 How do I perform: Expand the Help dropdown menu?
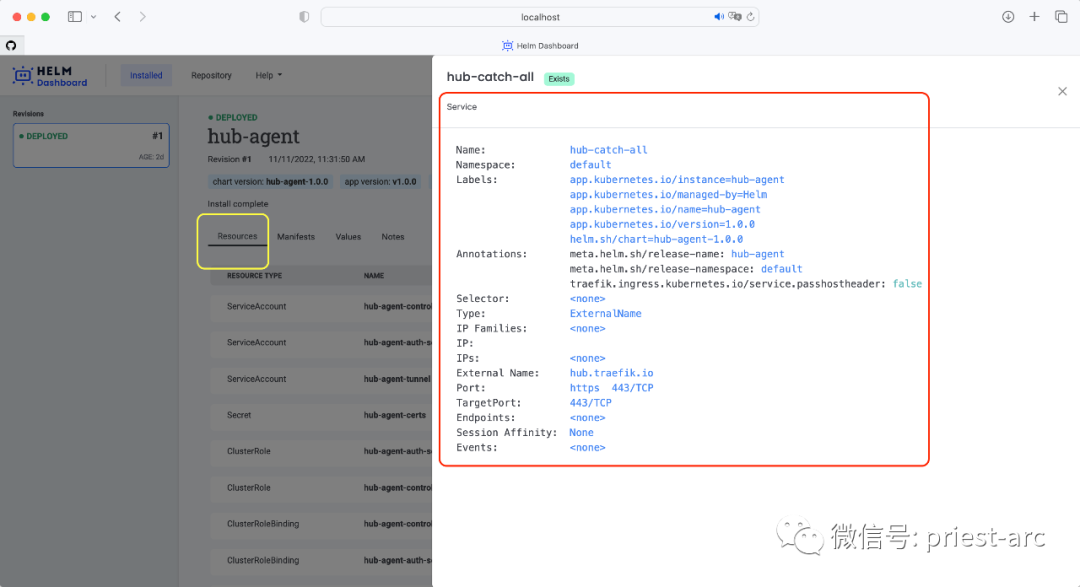269,75
